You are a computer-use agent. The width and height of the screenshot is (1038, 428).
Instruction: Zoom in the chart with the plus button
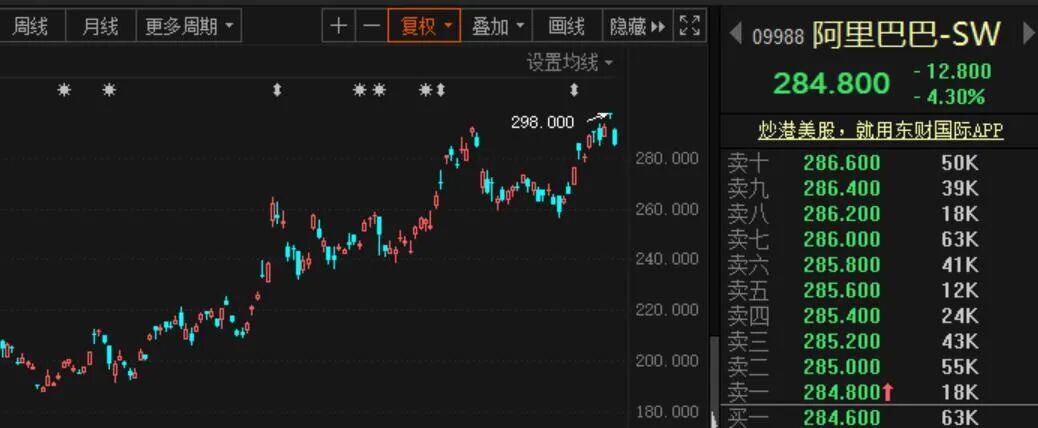(x=339, y=26)
